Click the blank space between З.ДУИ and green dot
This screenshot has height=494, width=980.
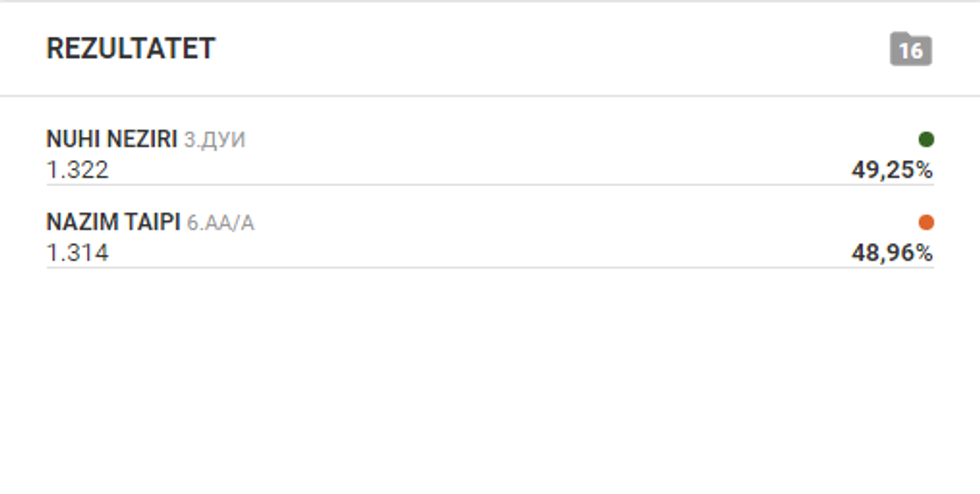580,140
